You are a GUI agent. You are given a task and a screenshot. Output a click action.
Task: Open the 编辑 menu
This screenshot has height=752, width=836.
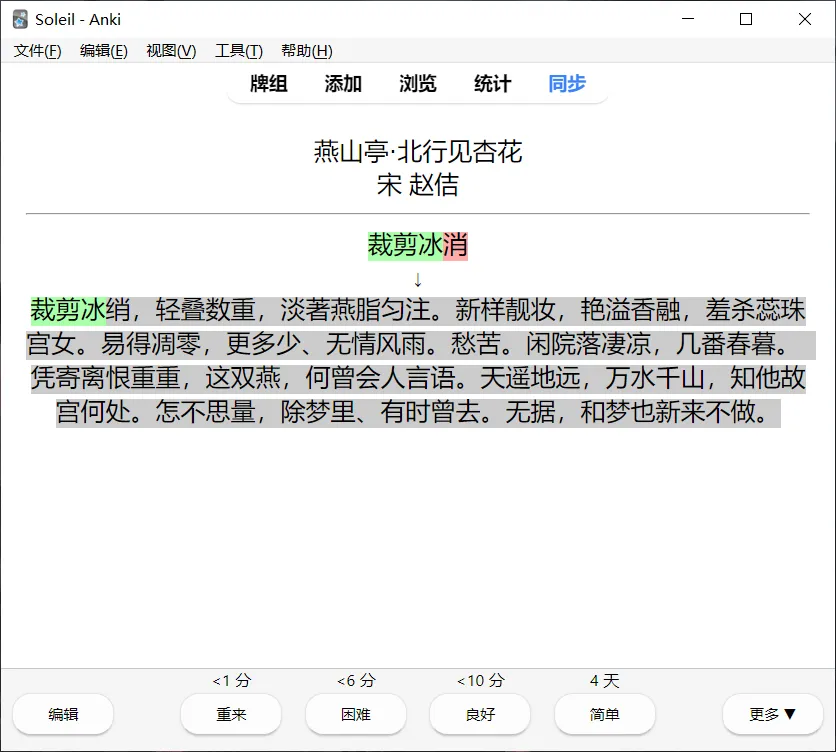coord(103,51)
